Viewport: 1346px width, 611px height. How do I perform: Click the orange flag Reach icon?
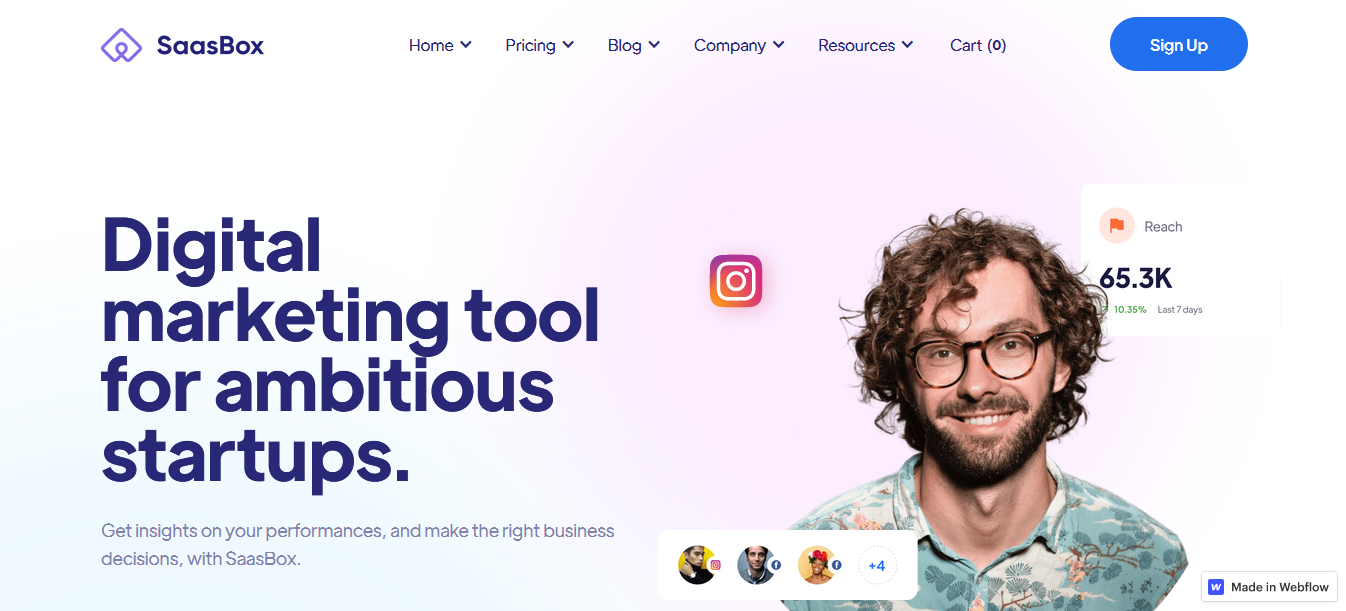(x=1116, y=226)
